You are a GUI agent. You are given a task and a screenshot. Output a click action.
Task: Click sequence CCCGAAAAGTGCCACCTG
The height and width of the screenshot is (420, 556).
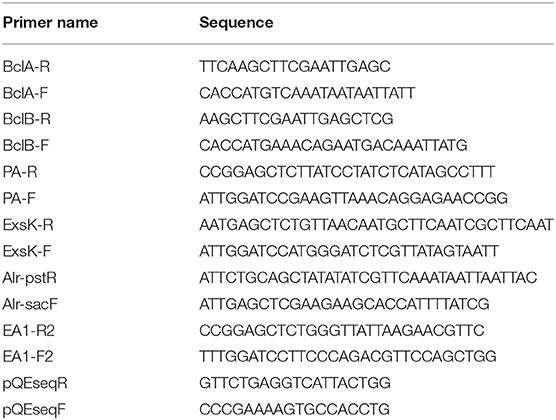294,409
